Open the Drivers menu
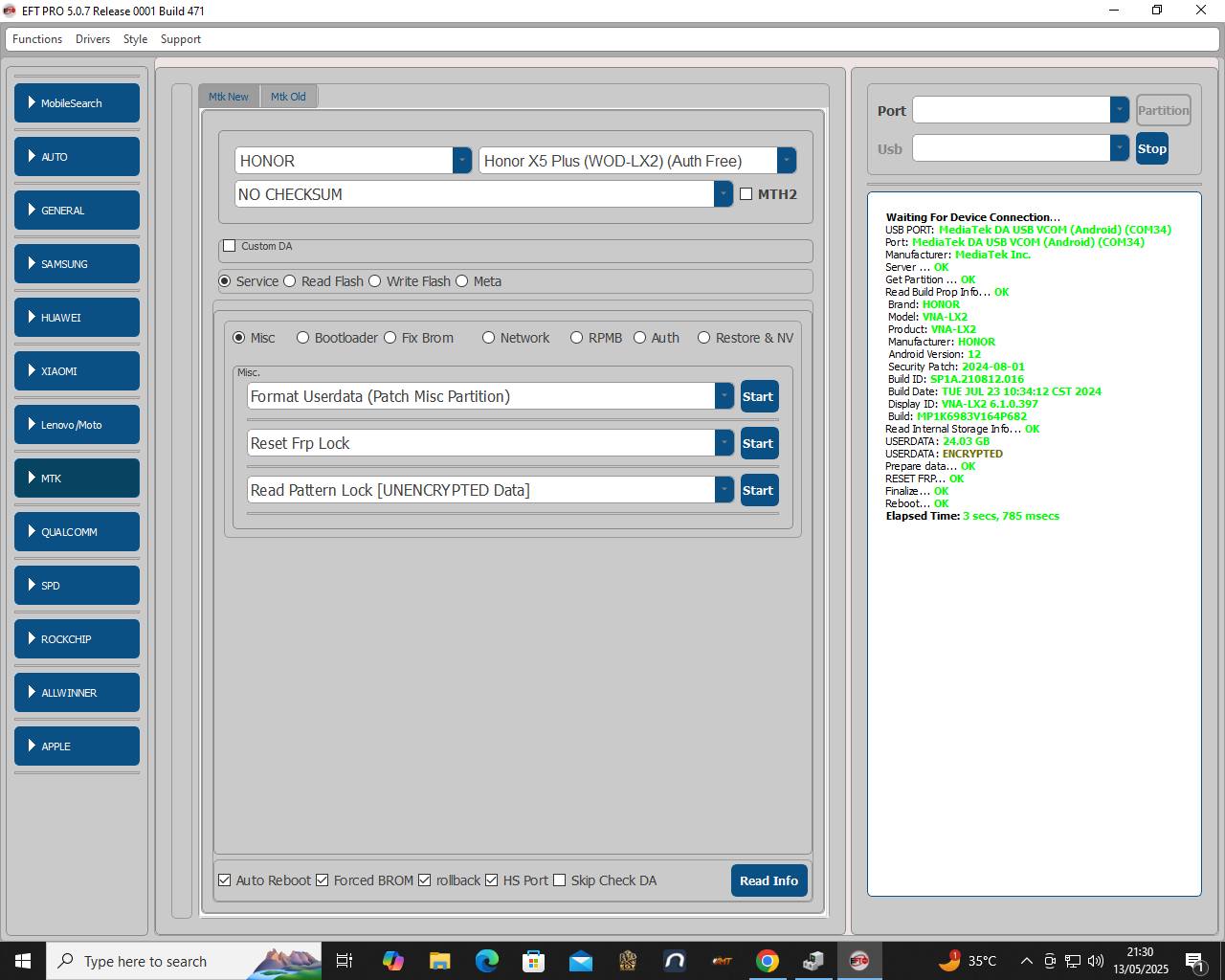Screen dimensions: 1225x980 click(x=93, y=39)
